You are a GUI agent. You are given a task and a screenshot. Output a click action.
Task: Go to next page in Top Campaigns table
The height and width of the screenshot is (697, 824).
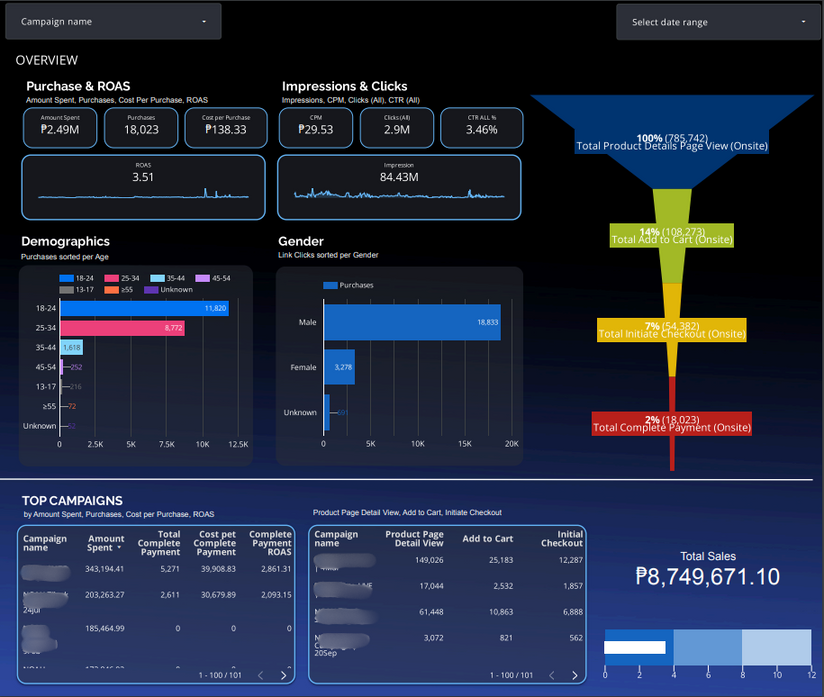click(x=284, y=675)
